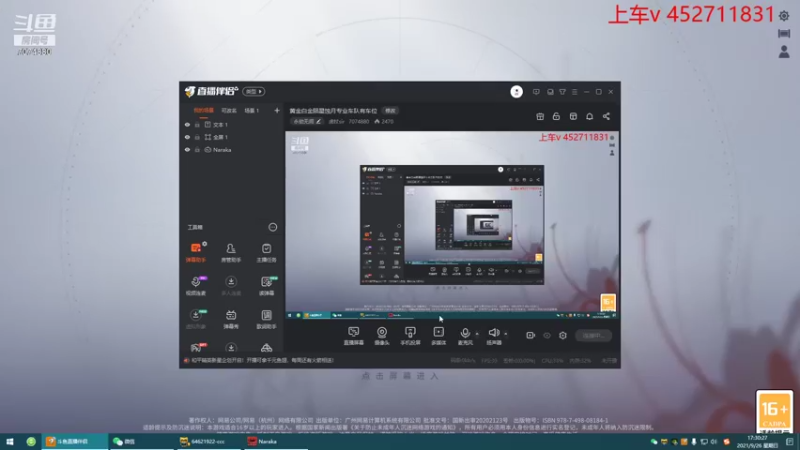800x450 pixels.
Task: Toggle the lock on the Naraka layer
Action: pos(197,150)
